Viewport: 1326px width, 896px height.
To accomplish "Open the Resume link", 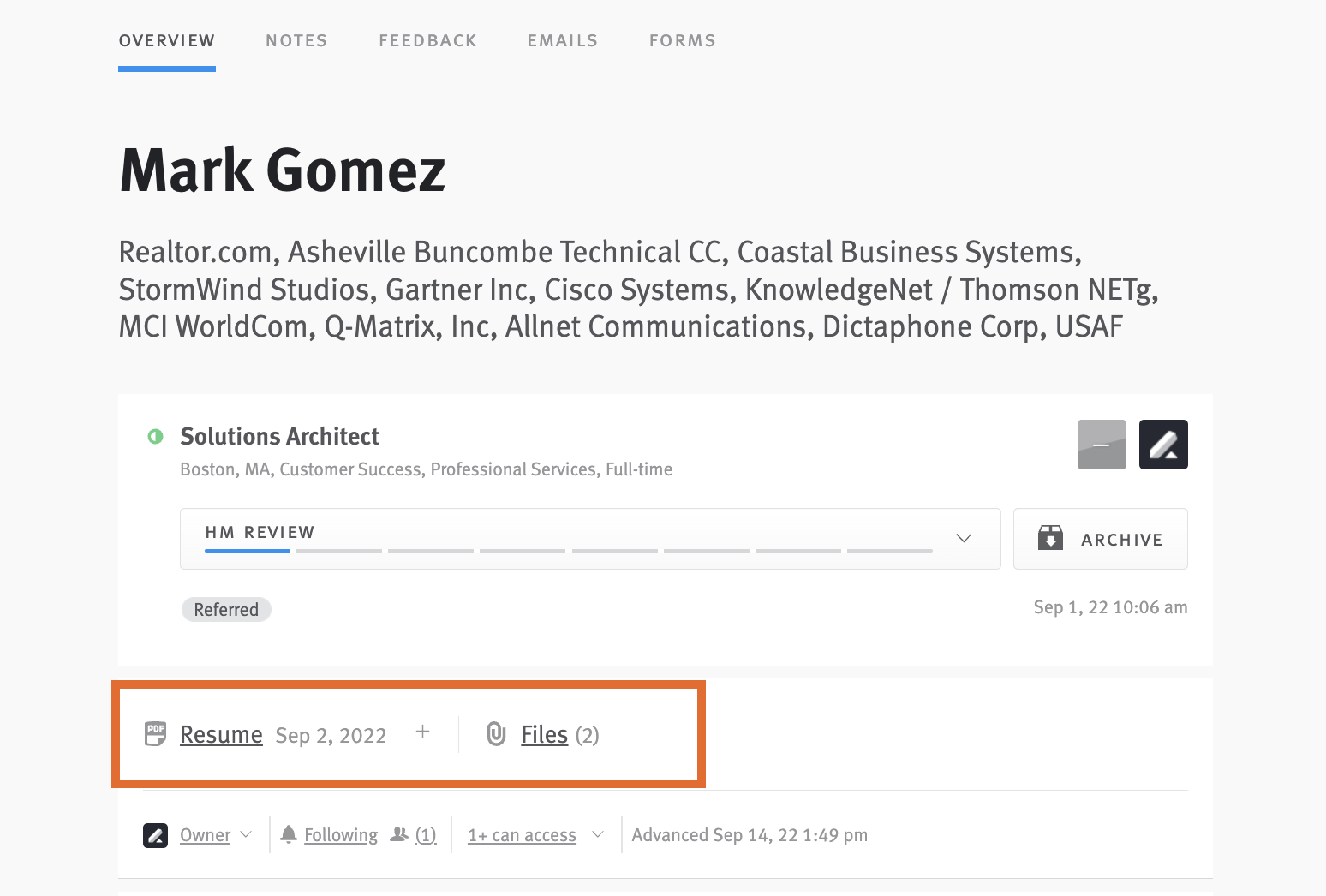I will click(x=221, y=735).
